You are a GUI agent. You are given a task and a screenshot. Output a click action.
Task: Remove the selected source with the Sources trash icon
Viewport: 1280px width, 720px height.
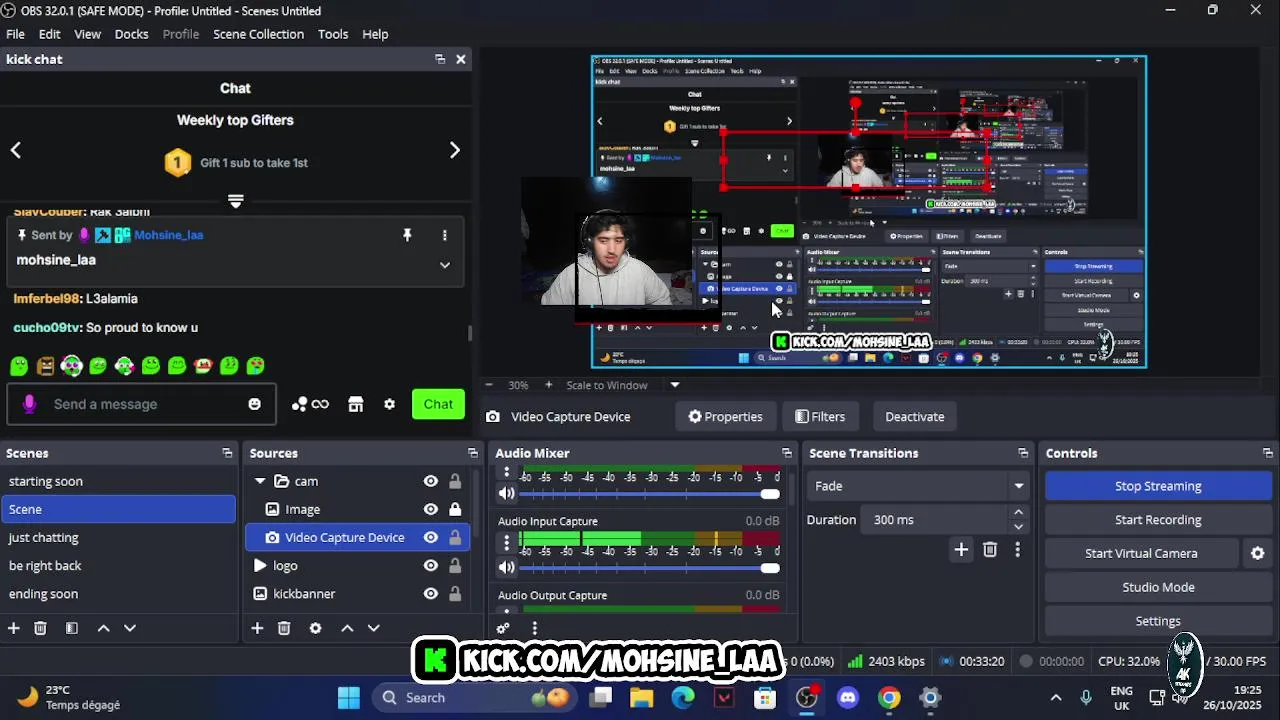click(284, 628)
